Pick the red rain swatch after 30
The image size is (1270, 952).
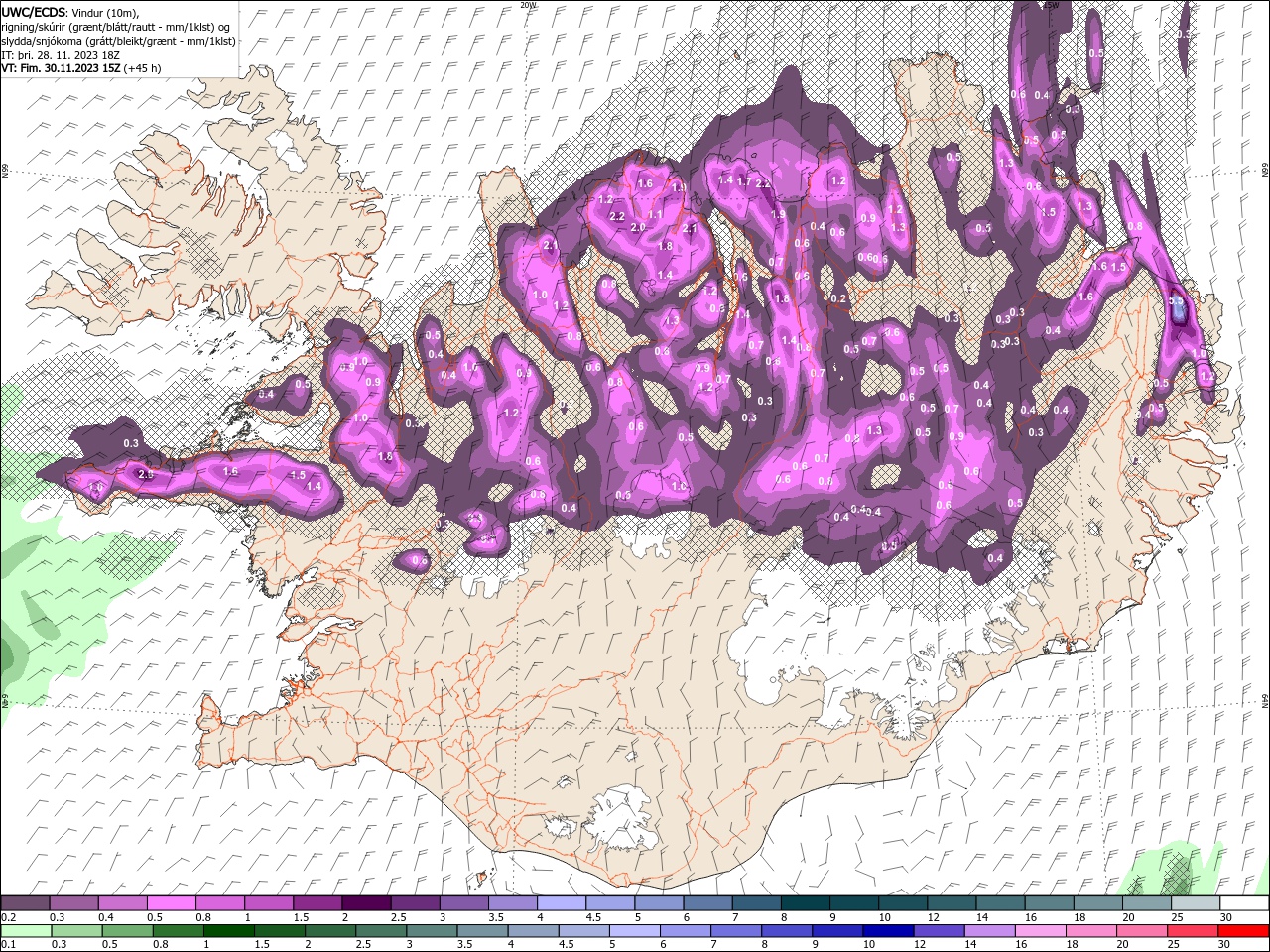[x=1243, y=931]
